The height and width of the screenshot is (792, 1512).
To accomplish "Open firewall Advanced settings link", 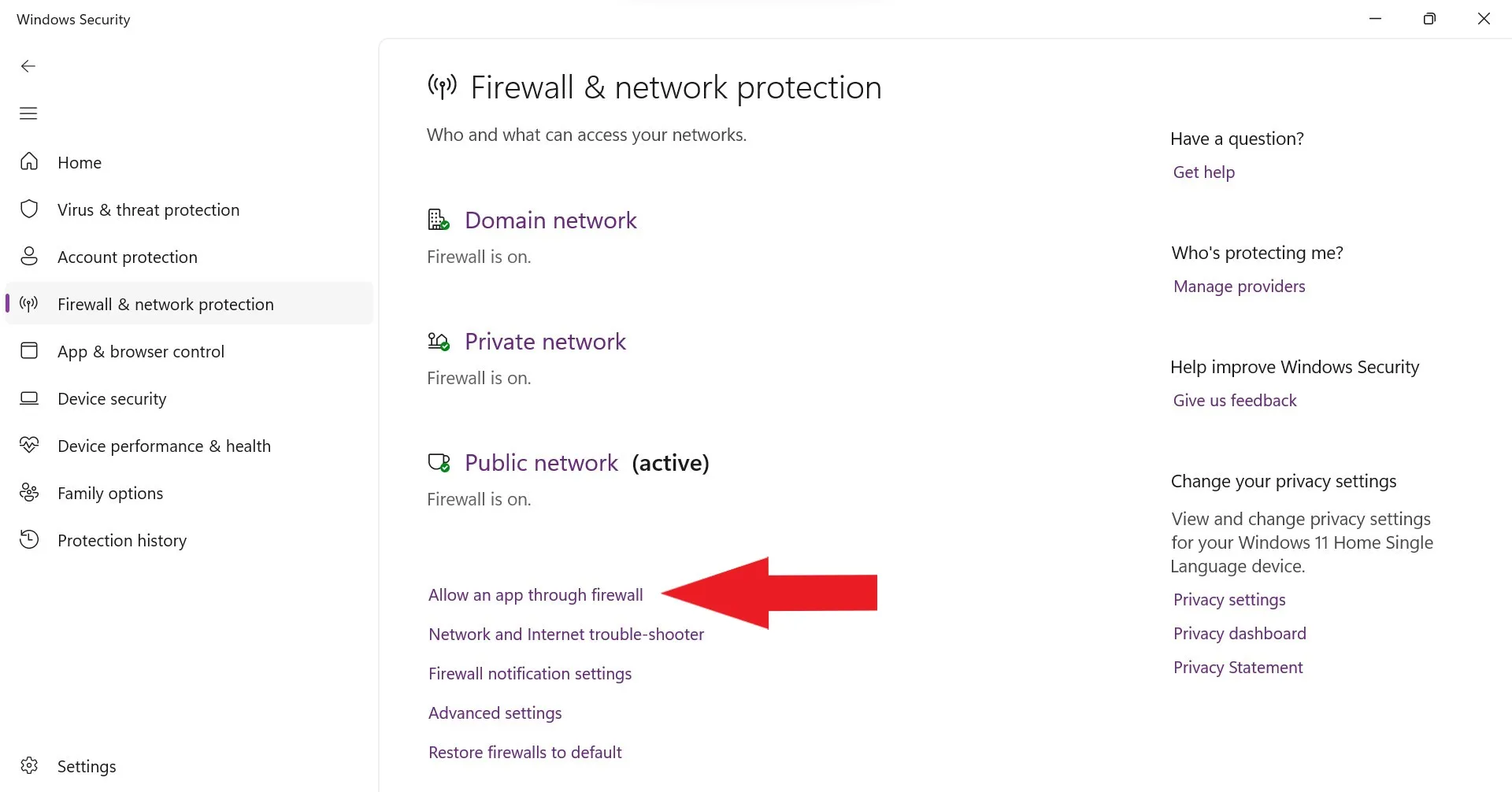I will (495, 713).
